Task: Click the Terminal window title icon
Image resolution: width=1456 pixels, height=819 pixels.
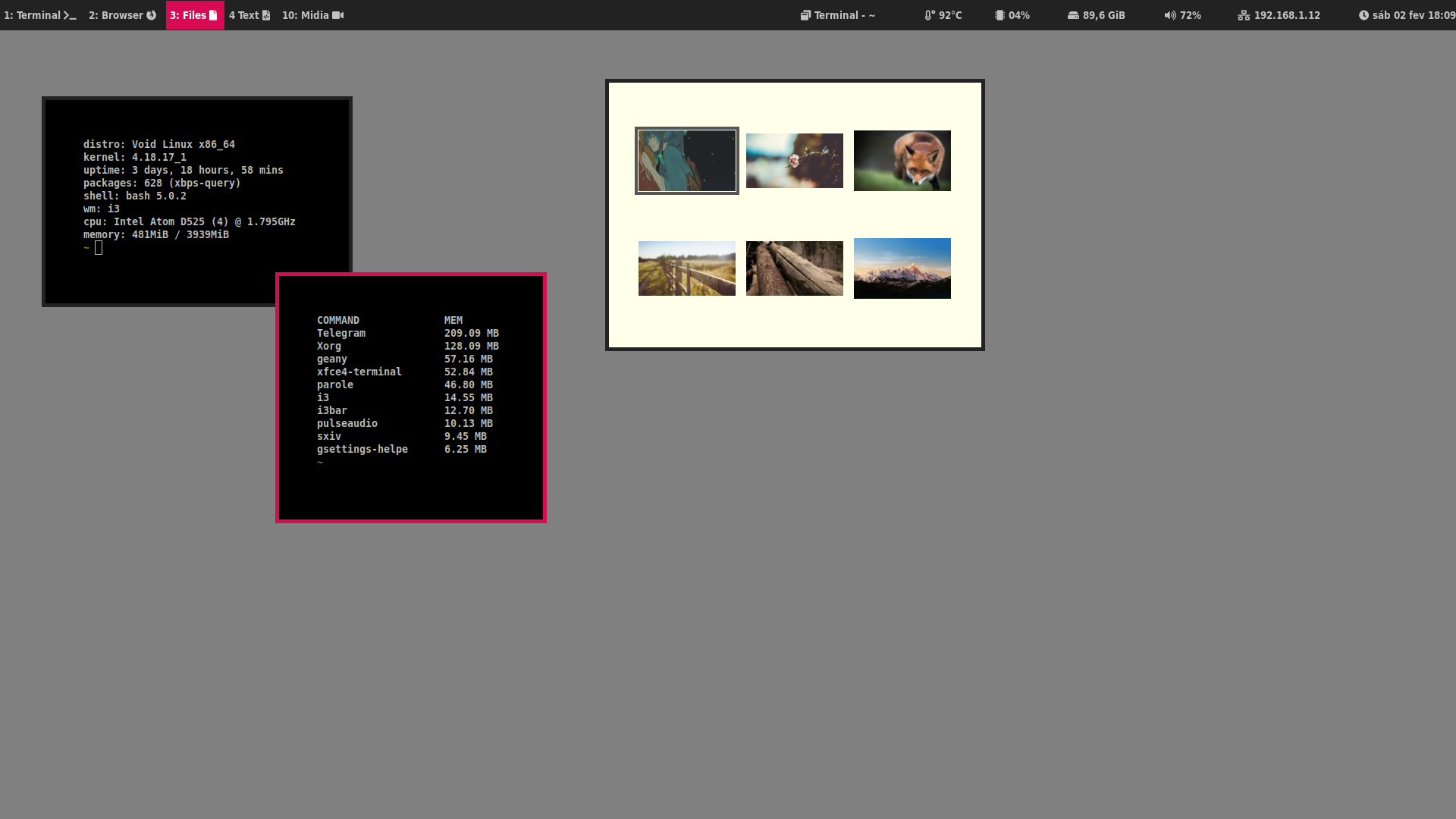Action: point(805,15)
